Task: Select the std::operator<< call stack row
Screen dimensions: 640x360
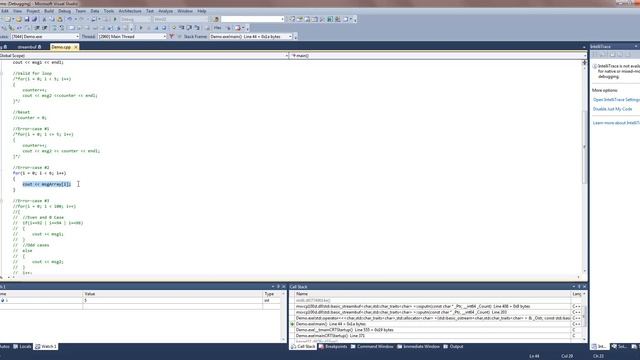Action: pos(433,318)
